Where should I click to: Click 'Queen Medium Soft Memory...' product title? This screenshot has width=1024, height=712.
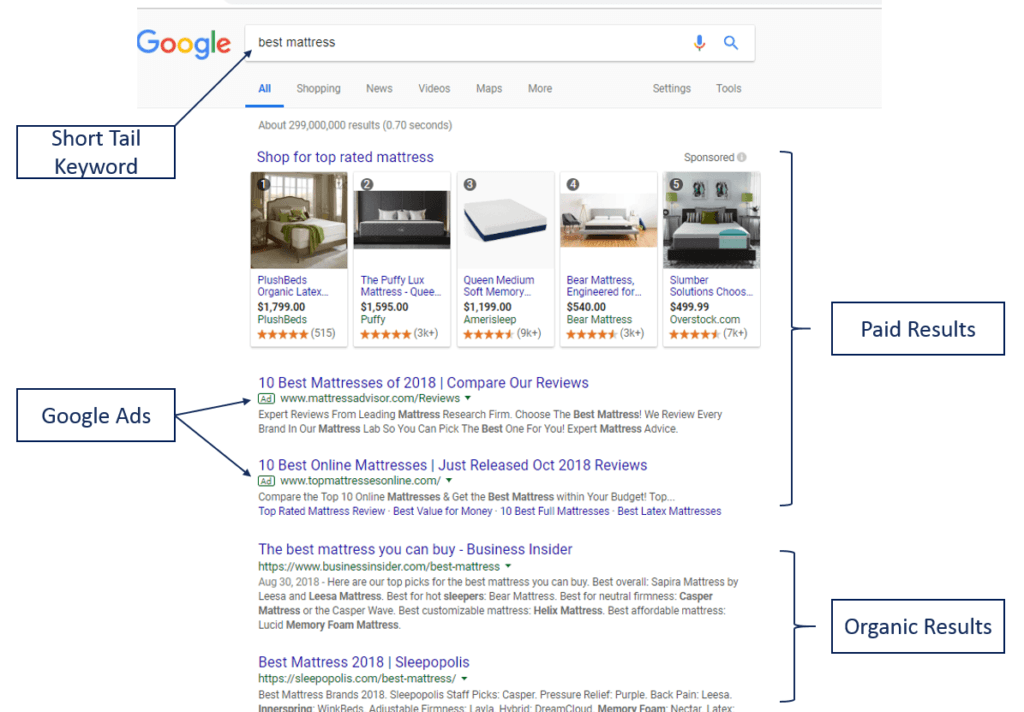click(499, 286)
